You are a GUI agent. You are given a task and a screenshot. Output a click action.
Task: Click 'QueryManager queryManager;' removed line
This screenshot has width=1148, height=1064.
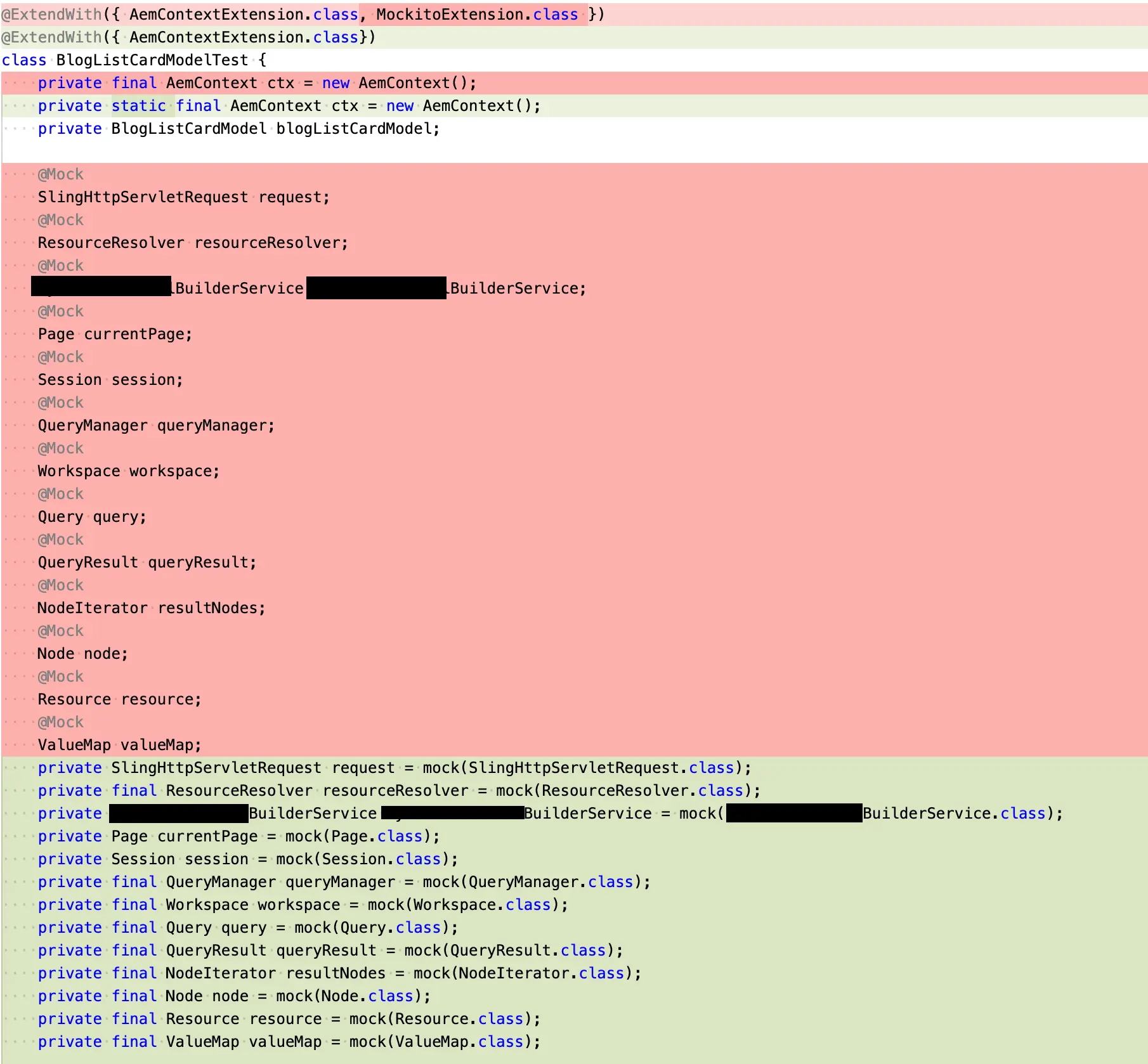click(x=574, y=425)
